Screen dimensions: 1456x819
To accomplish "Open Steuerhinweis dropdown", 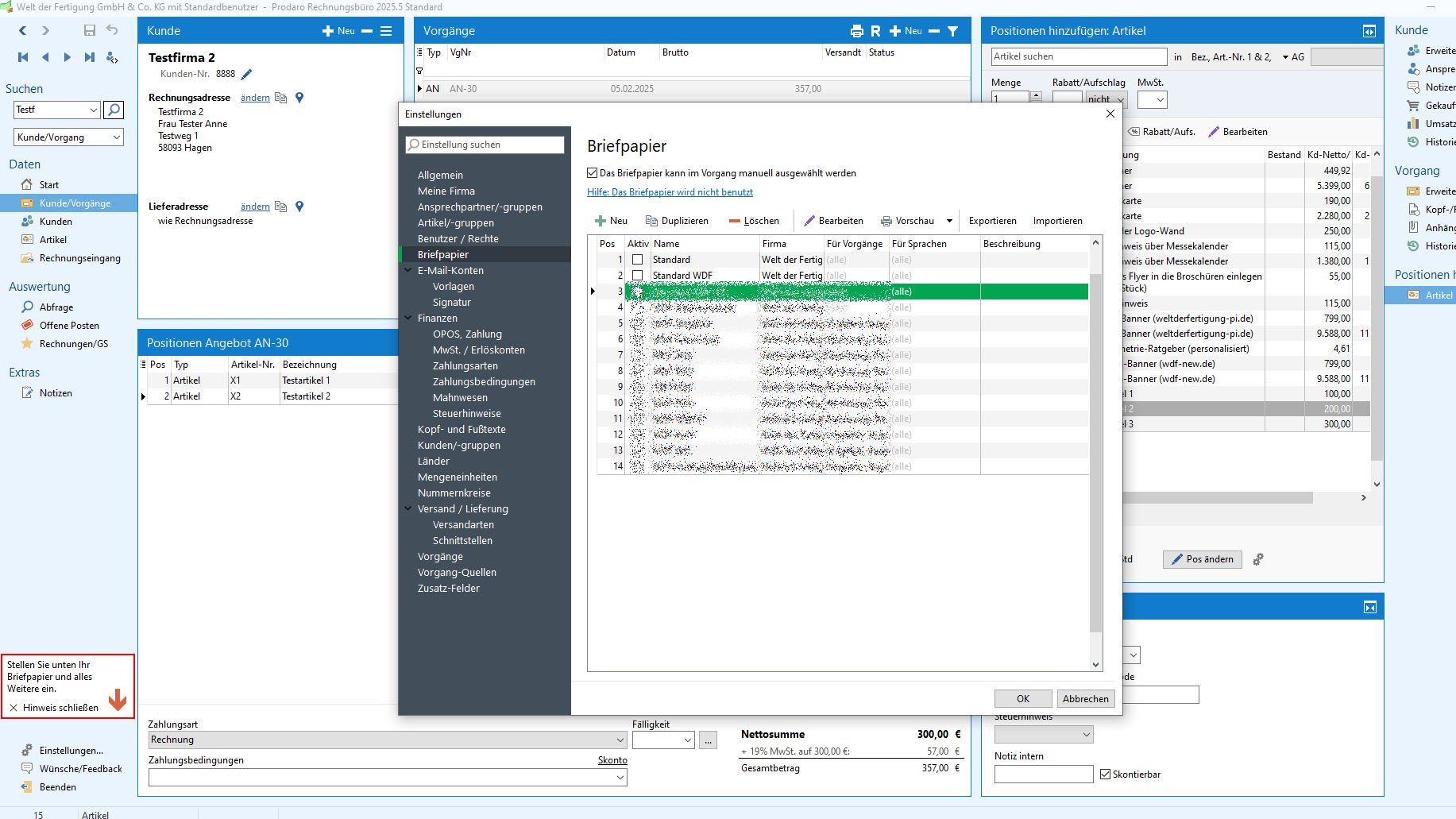I will pyautogui.click(x=1086, y=735).
